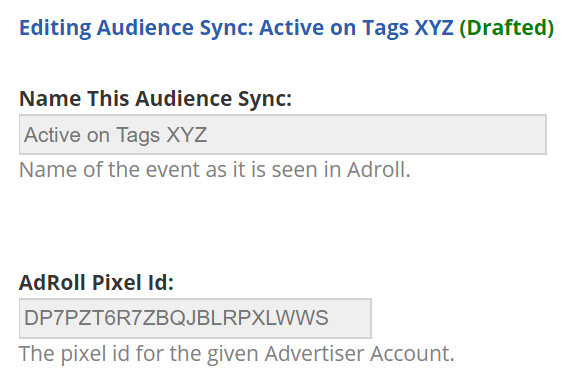Click the word Adroll in the name description

pos(379,170)
